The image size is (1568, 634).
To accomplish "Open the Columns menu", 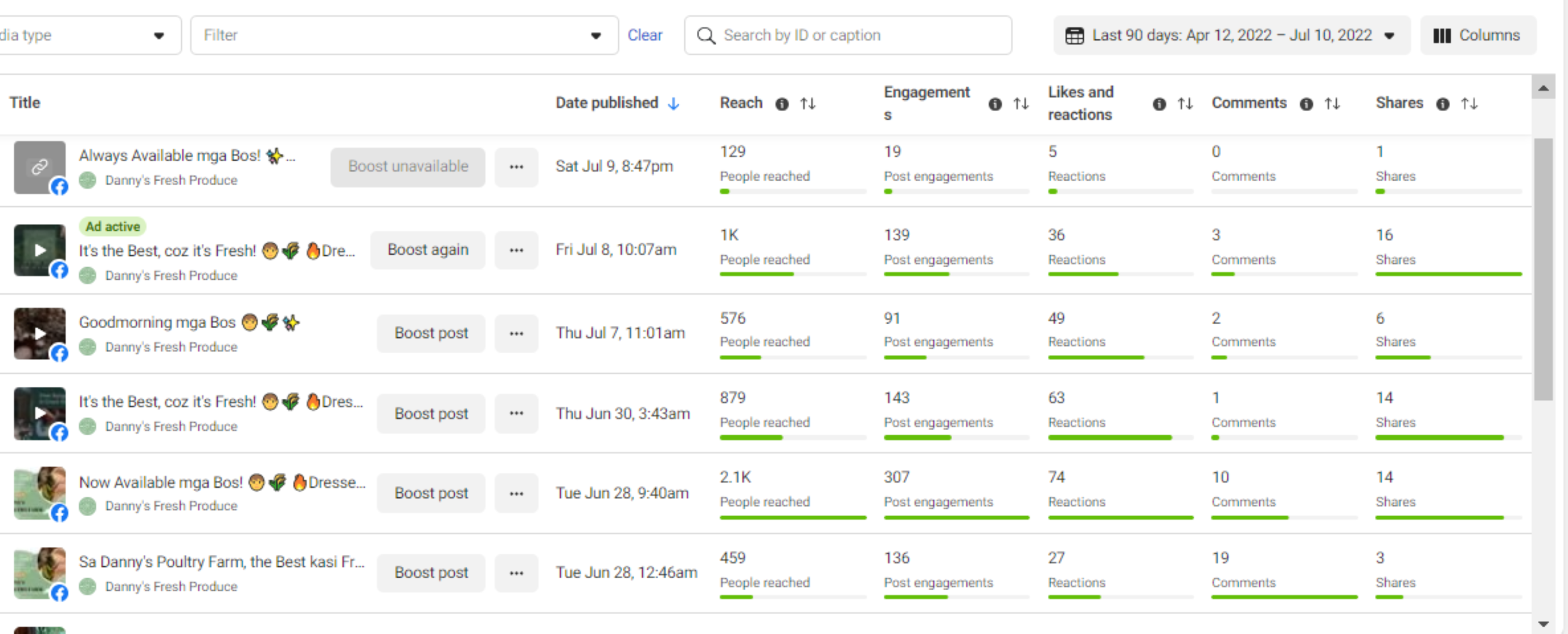I will pos(1477,35).
